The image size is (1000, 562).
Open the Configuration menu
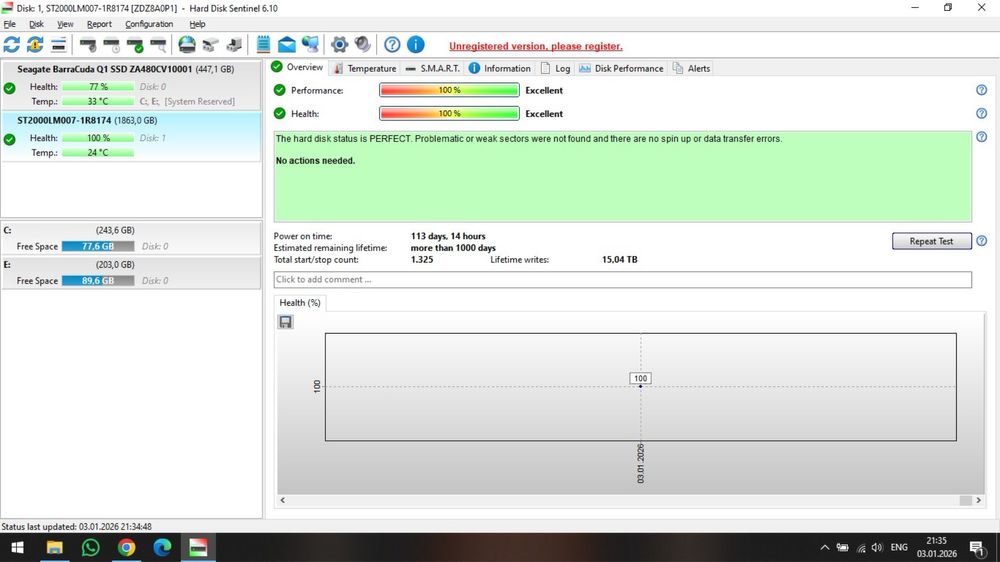click(149, 24)
